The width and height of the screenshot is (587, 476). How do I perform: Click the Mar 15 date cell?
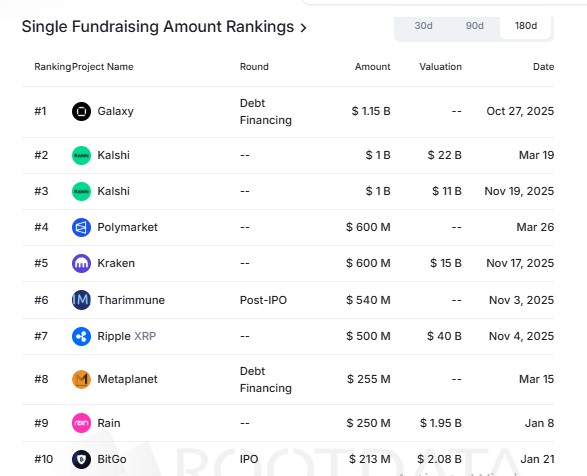(x=536, y=379)
